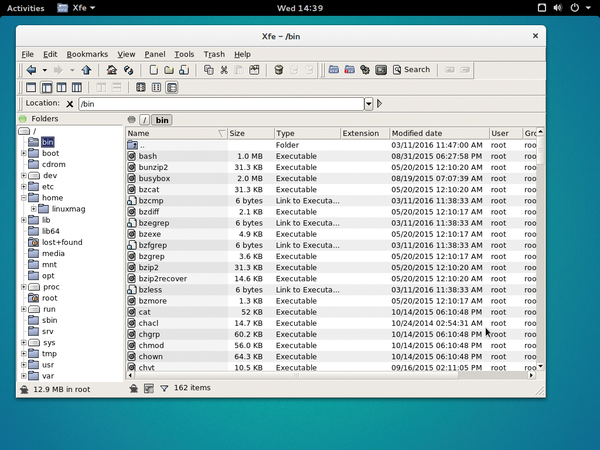The width and height of the screenshot is (600, 450).
Task: Click the root '/' path button
Action: (144, 120)
